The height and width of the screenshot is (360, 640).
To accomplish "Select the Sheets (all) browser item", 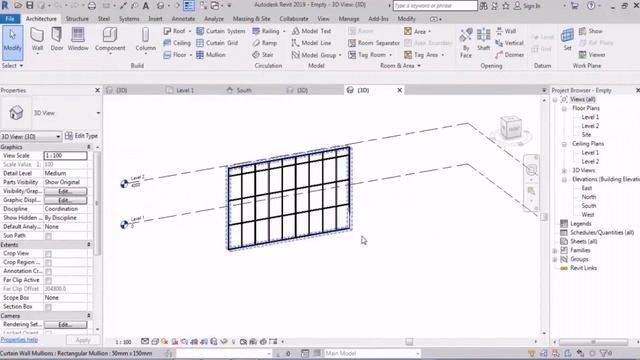I will tap(583, 242).
